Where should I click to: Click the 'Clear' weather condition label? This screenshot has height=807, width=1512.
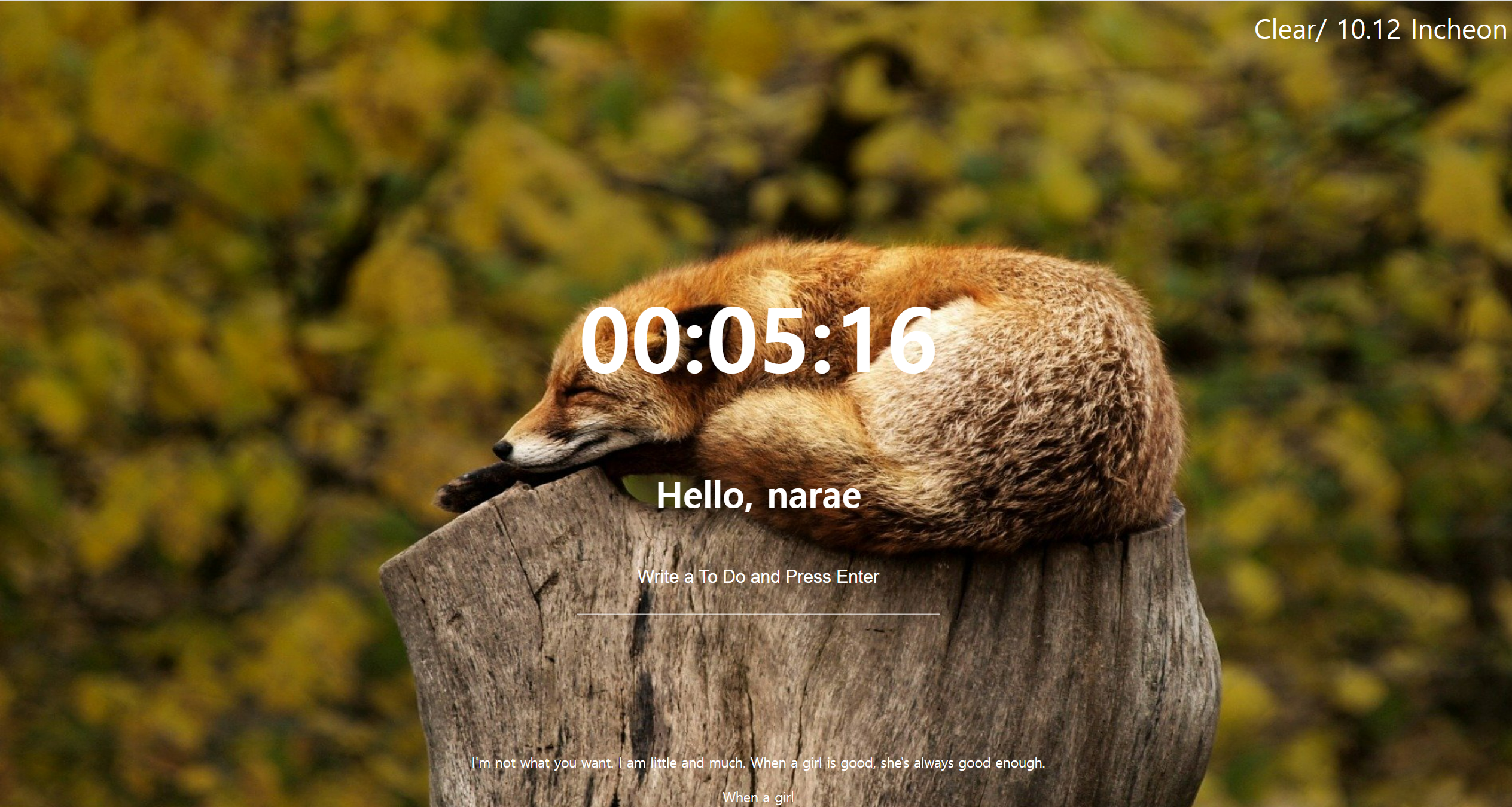click(1282, 30)
